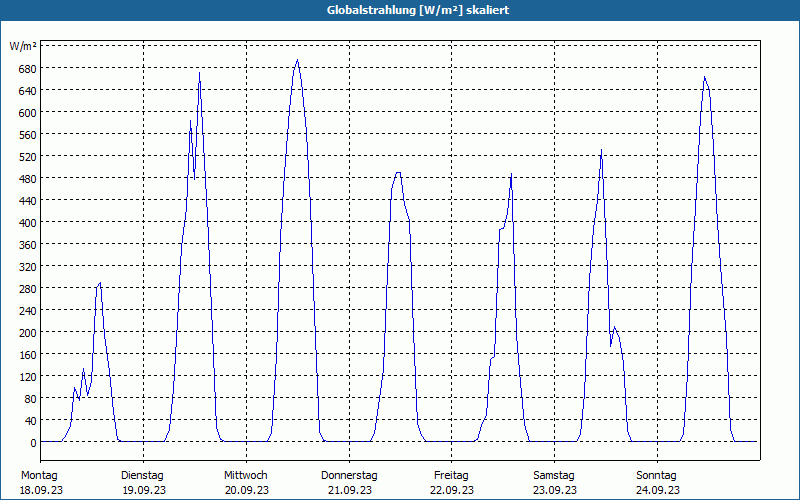Click the peak of Monday's radiation curve
The image size is (800, 500).
pyautogui.click(x=100, y=283)
